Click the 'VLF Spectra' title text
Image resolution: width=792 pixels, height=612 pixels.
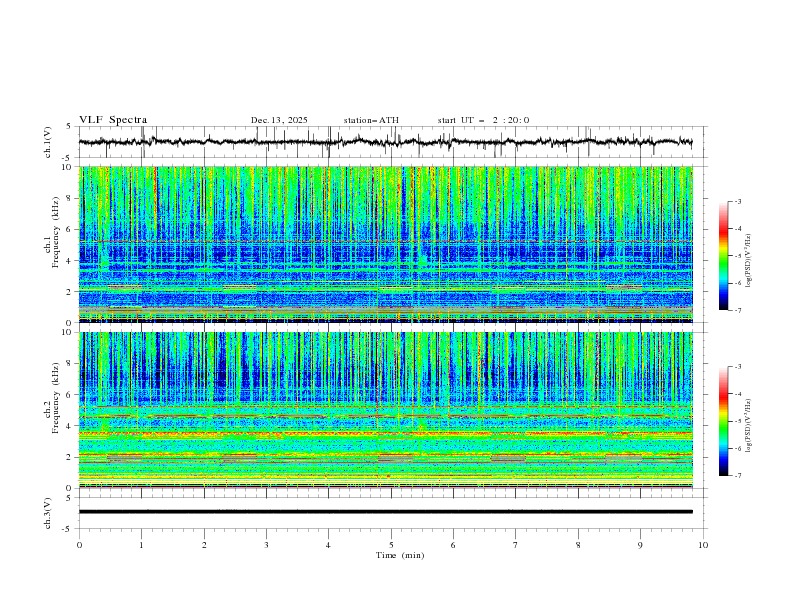113,120
